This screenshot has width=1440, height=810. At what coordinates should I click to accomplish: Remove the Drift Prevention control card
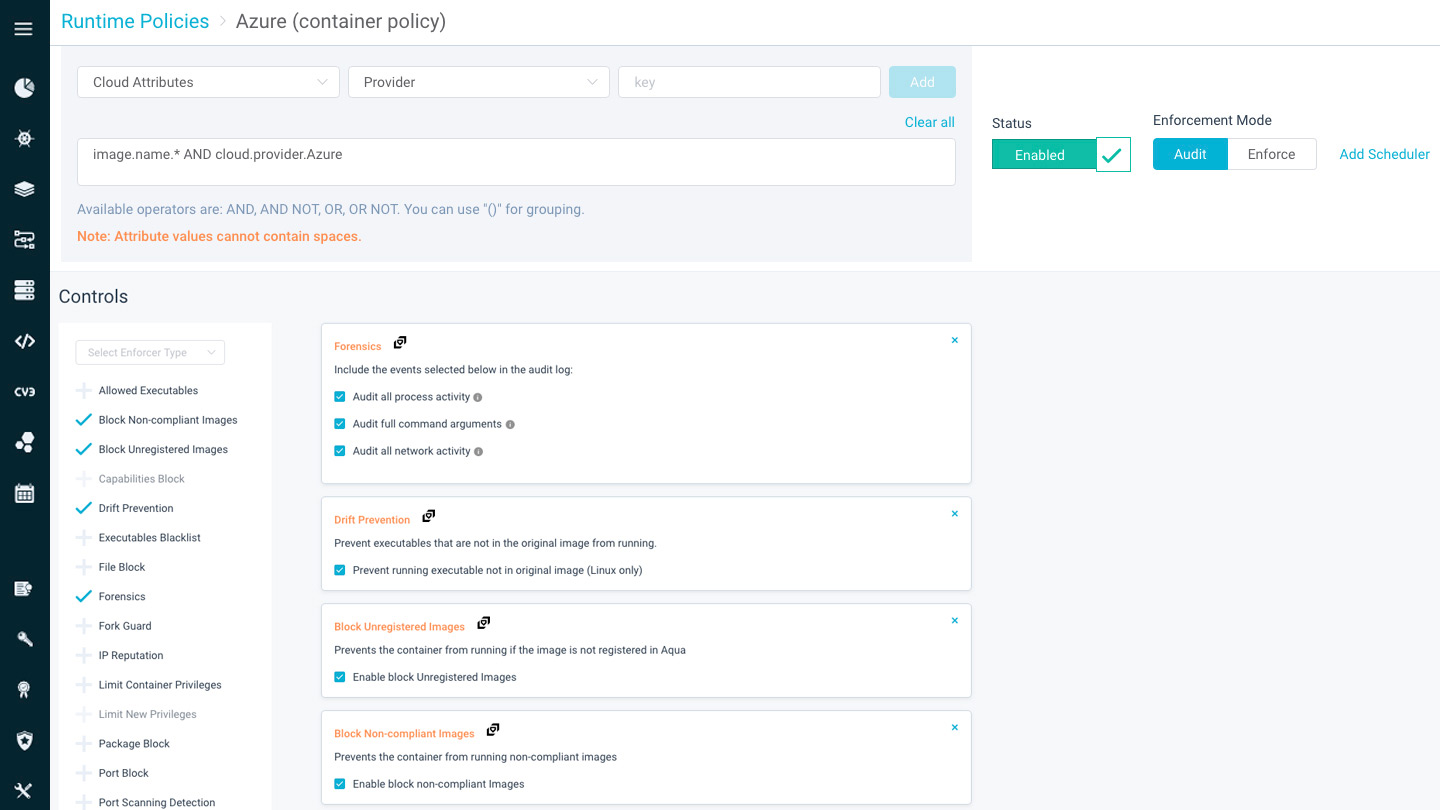(x=954, y=514)
